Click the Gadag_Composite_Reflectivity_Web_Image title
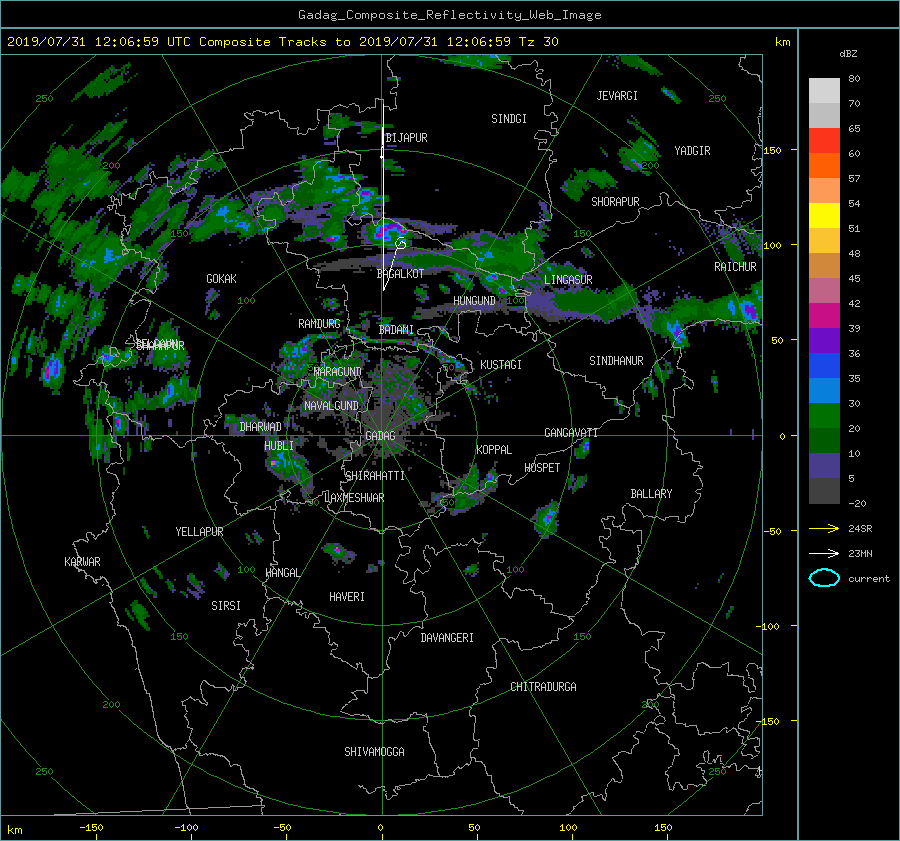Image resolution: width=900 pixels, height=841 pixels. [x=449, y=15]
